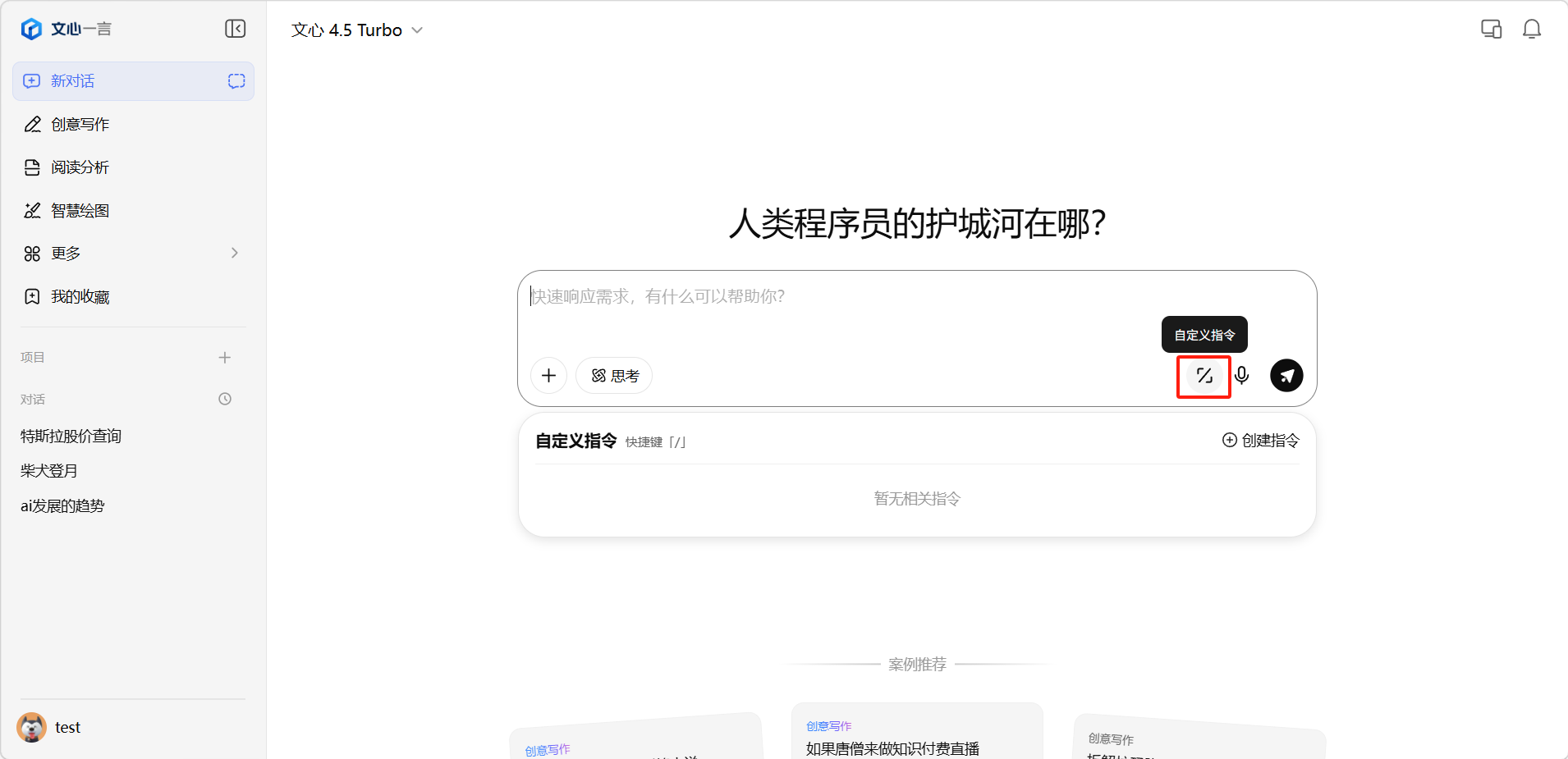This screenshot has height=759, width=1568.
Task: Start a 新对话 conversation
Action: (74, 81)
